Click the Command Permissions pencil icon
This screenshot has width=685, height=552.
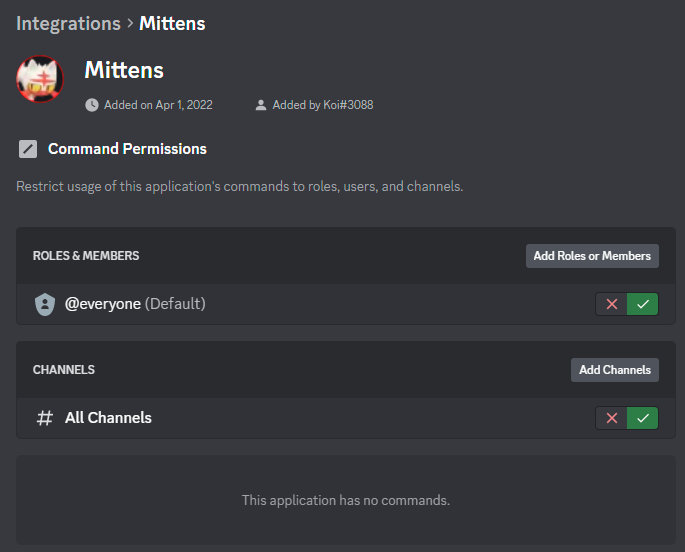pyautogui.click(x=28, y=149)
